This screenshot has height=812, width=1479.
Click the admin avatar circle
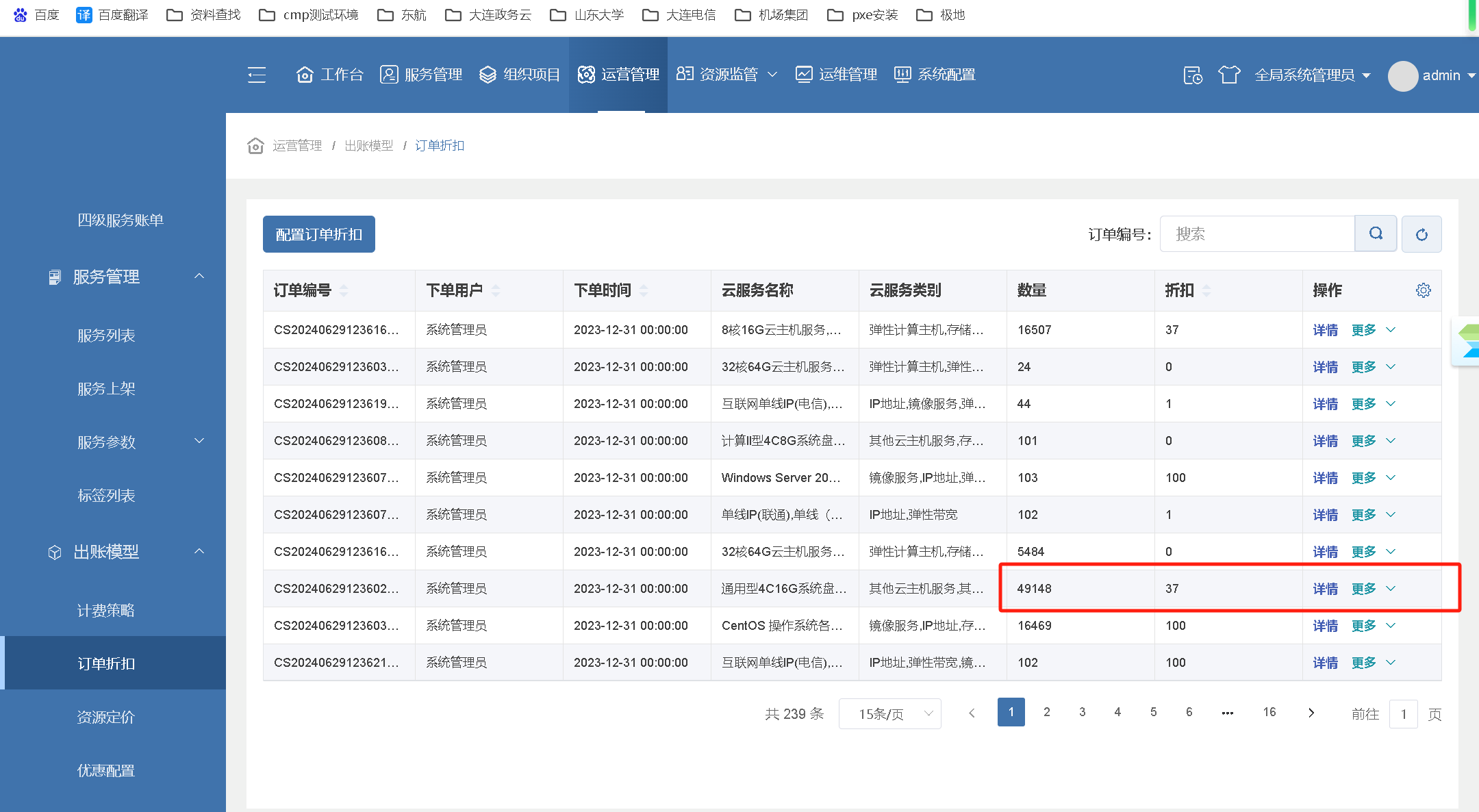click(1402, 75)
